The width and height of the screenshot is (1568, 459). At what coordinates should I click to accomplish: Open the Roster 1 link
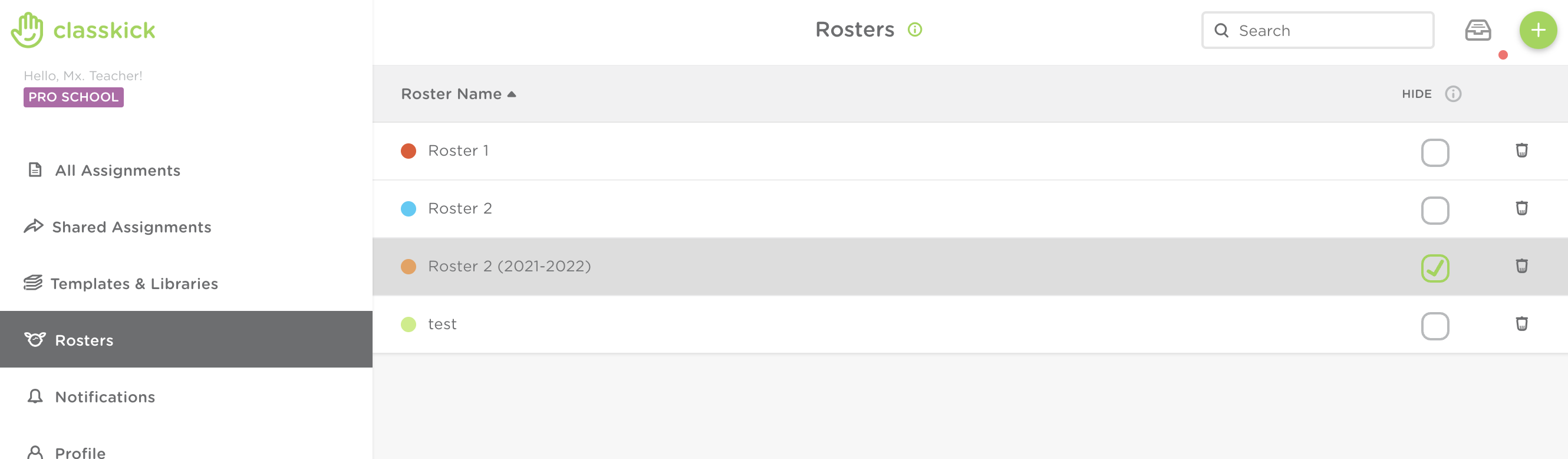point(458,150)
